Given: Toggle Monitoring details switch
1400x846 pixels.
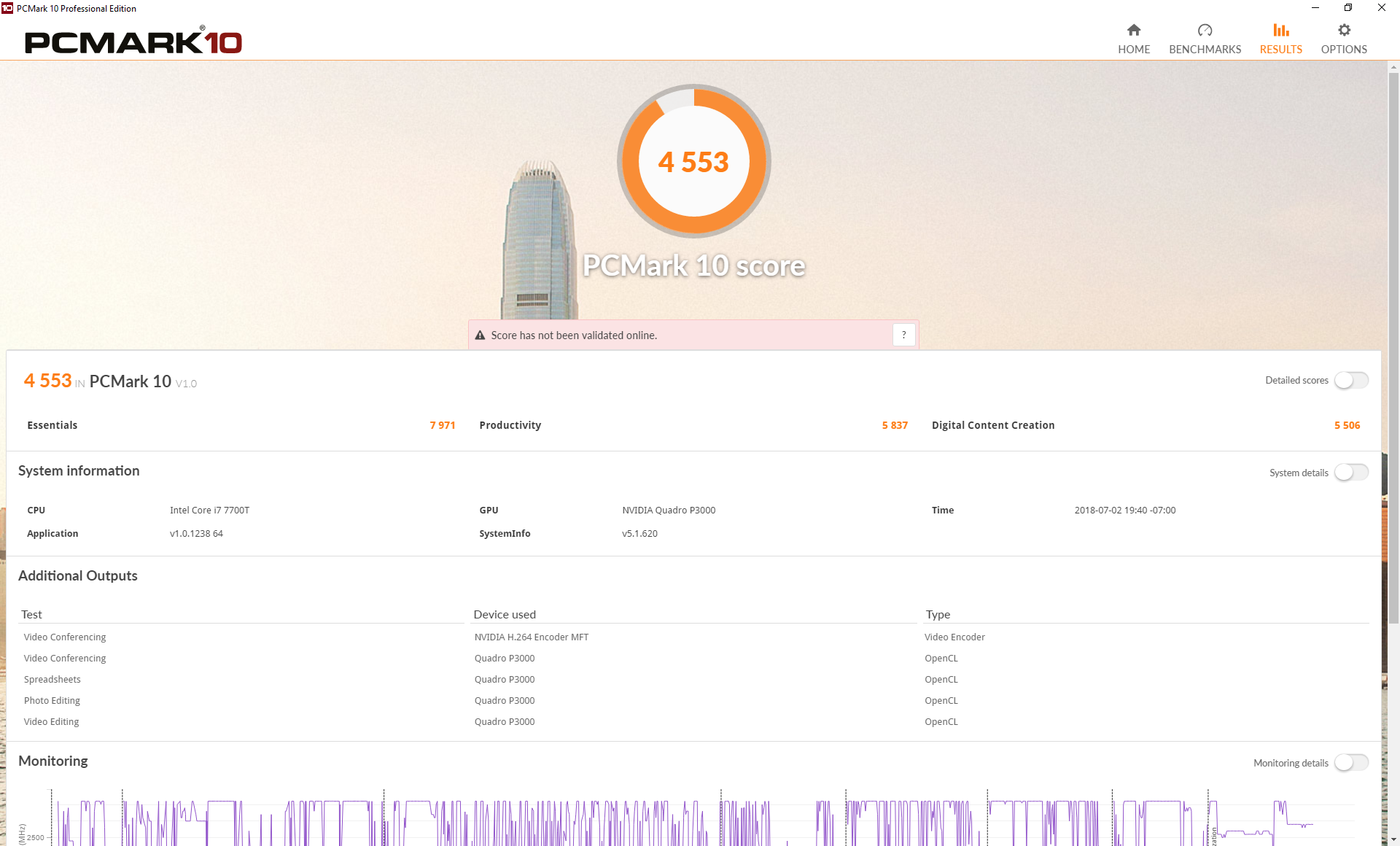Looking at the screenshot, I should [1351, 763].
